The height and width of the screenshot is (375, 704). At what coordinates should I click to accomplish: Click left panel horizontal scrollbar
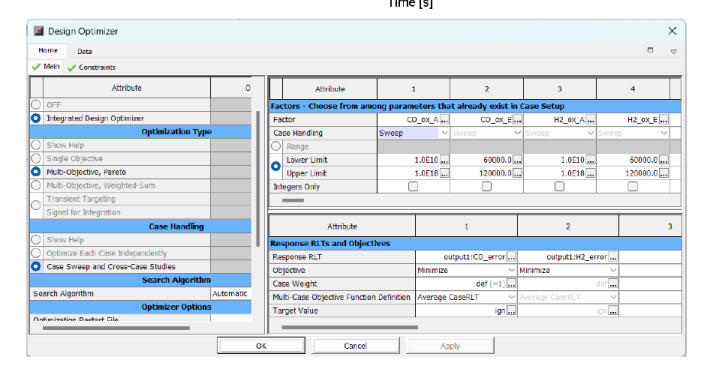click(x=116, y=328)
